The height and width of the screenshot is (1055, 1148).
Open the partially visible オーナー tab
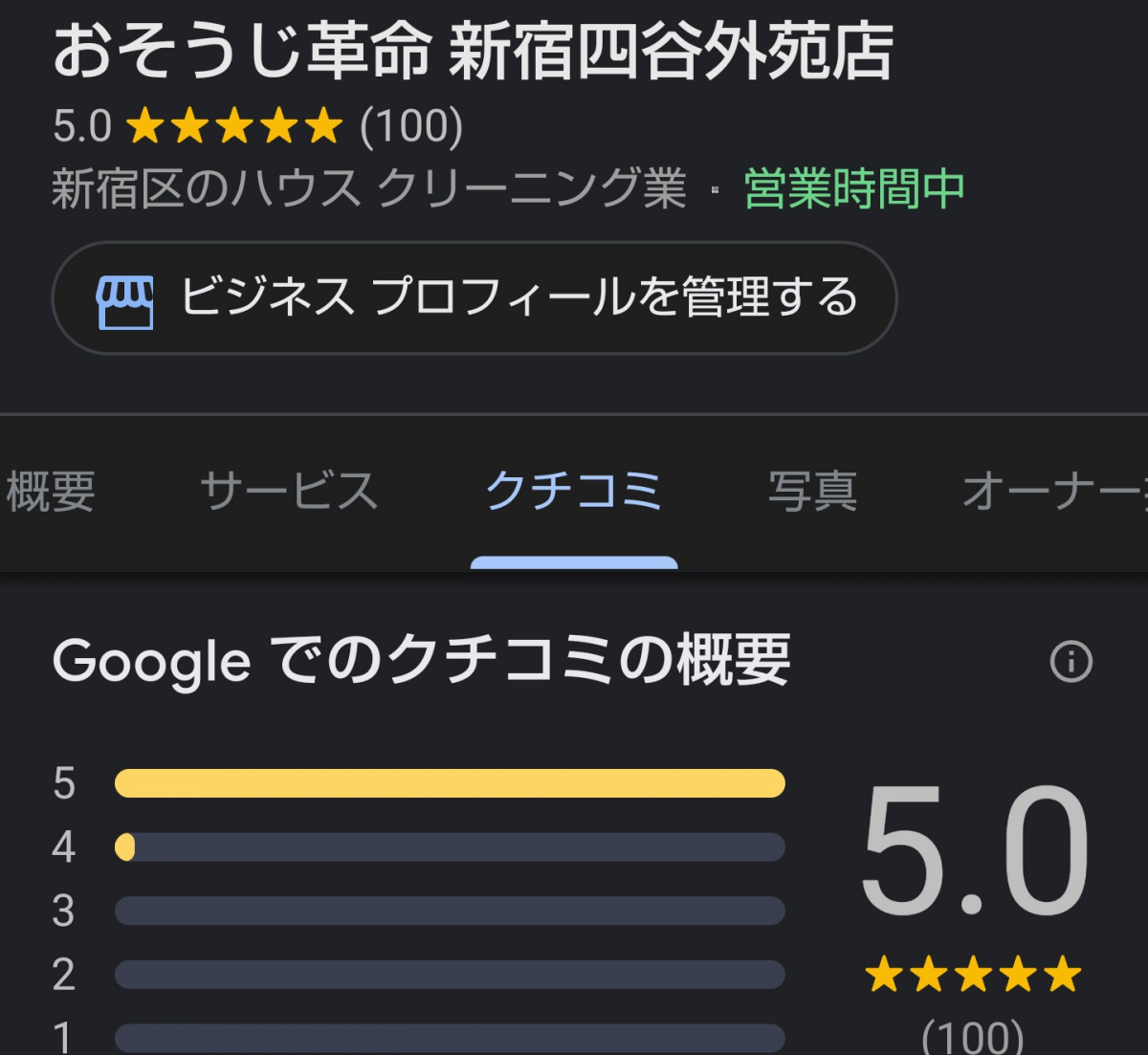point(1054,492)
